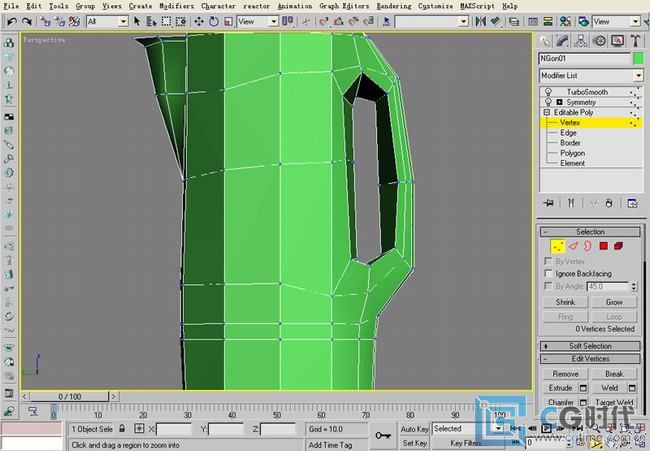Click the Set Key button
This screenshot has width=650, height=451.
point(414,443)
